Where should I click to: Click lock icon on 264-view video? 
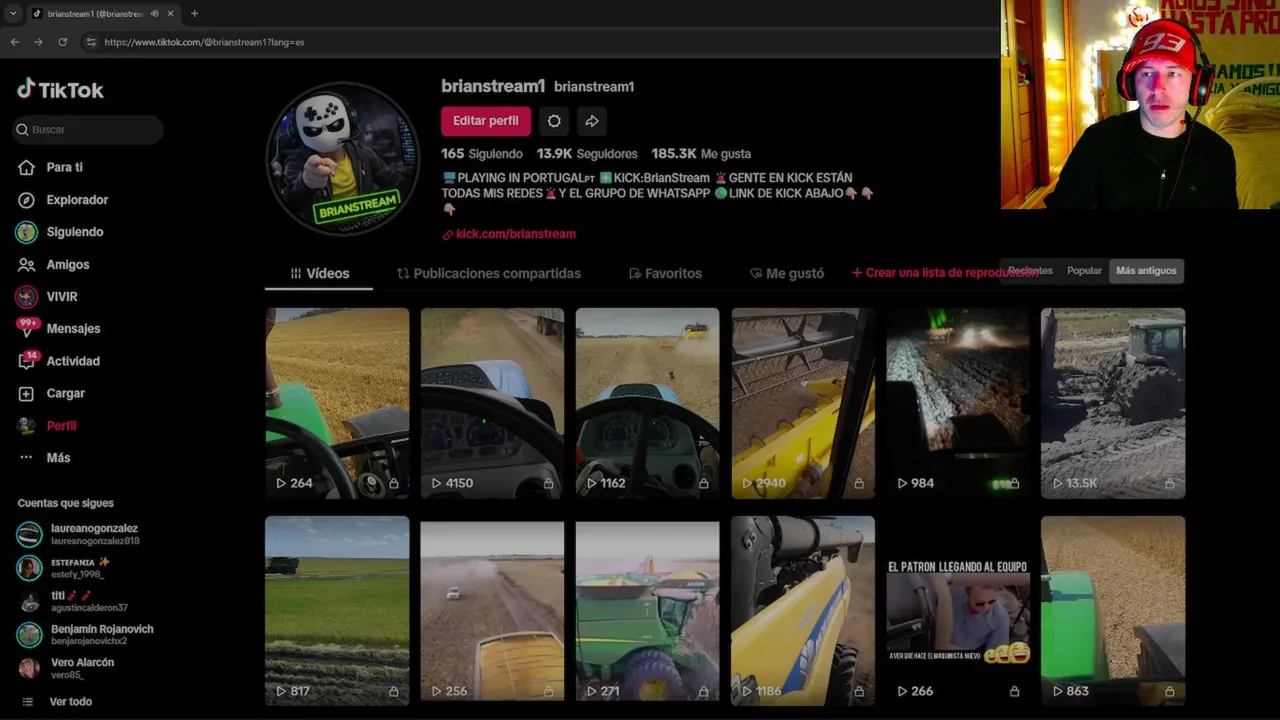click(x=393, y=483)
